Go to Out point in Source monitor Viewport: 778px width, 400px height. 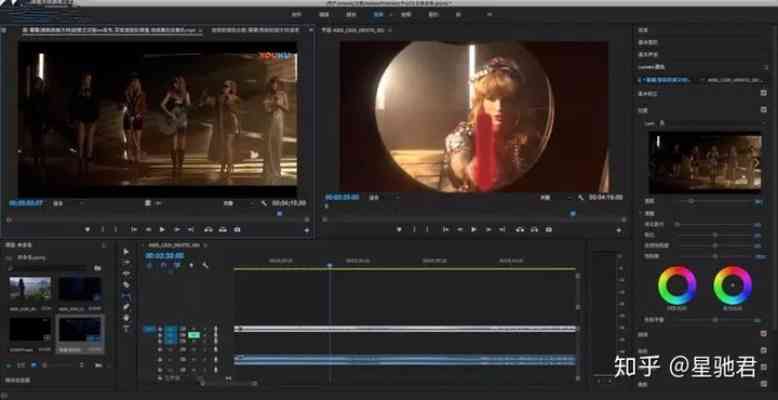(191, 229)
